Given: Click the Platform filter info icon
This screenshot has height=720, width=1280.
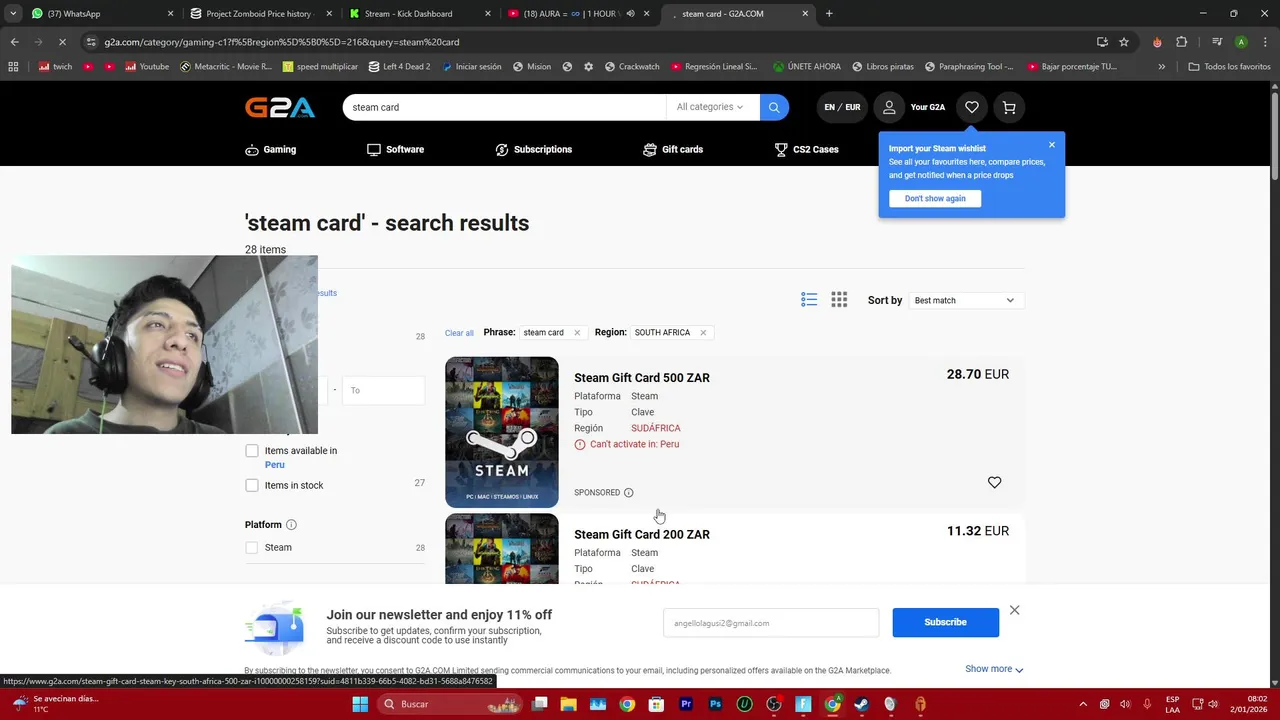Looking at the screenshot, I should click(291, 525).
